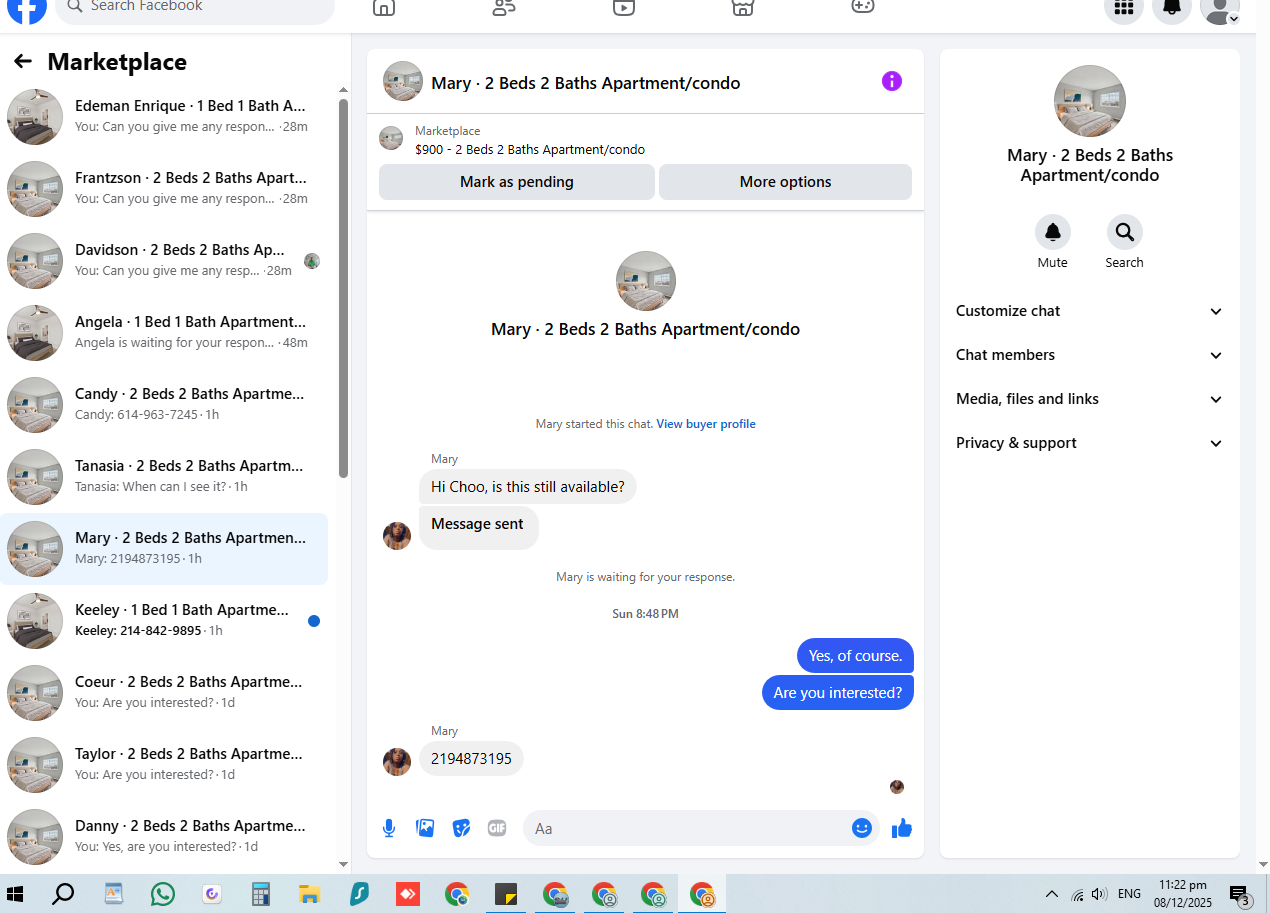Expand Media, files and links section
This screenshot has height=913, width=1270.
coord(1090,399)
